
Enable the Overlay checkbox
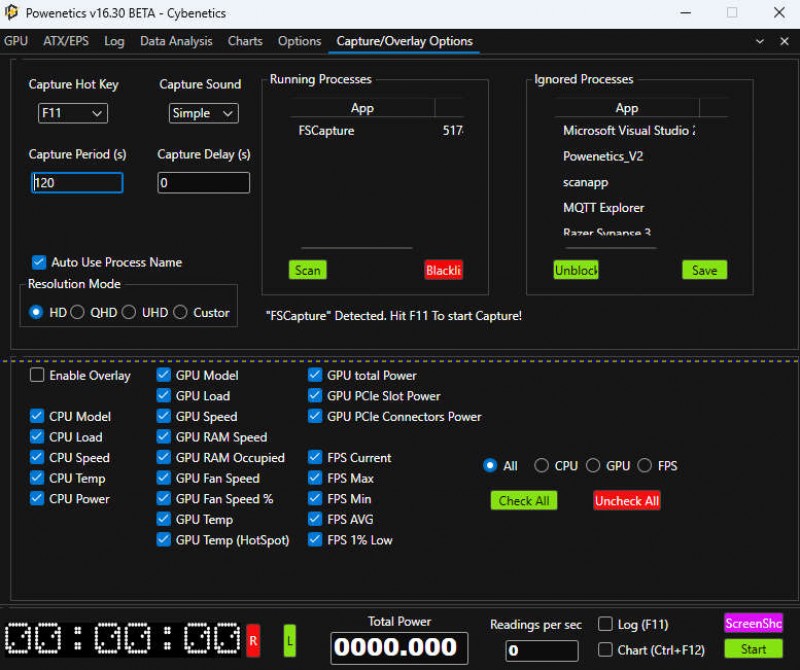[x=37, y=376]
